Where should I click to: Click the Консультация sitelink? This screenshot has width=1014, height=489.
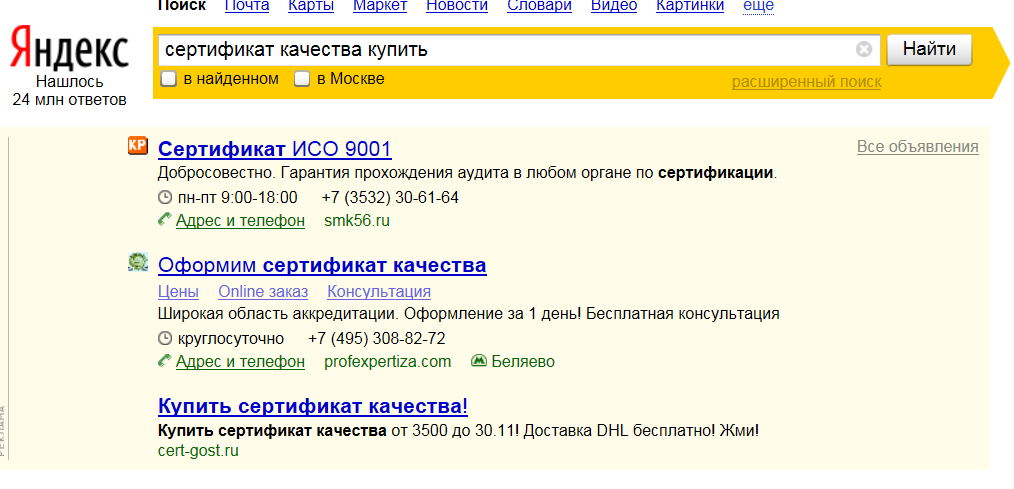(x=379, y=292)
